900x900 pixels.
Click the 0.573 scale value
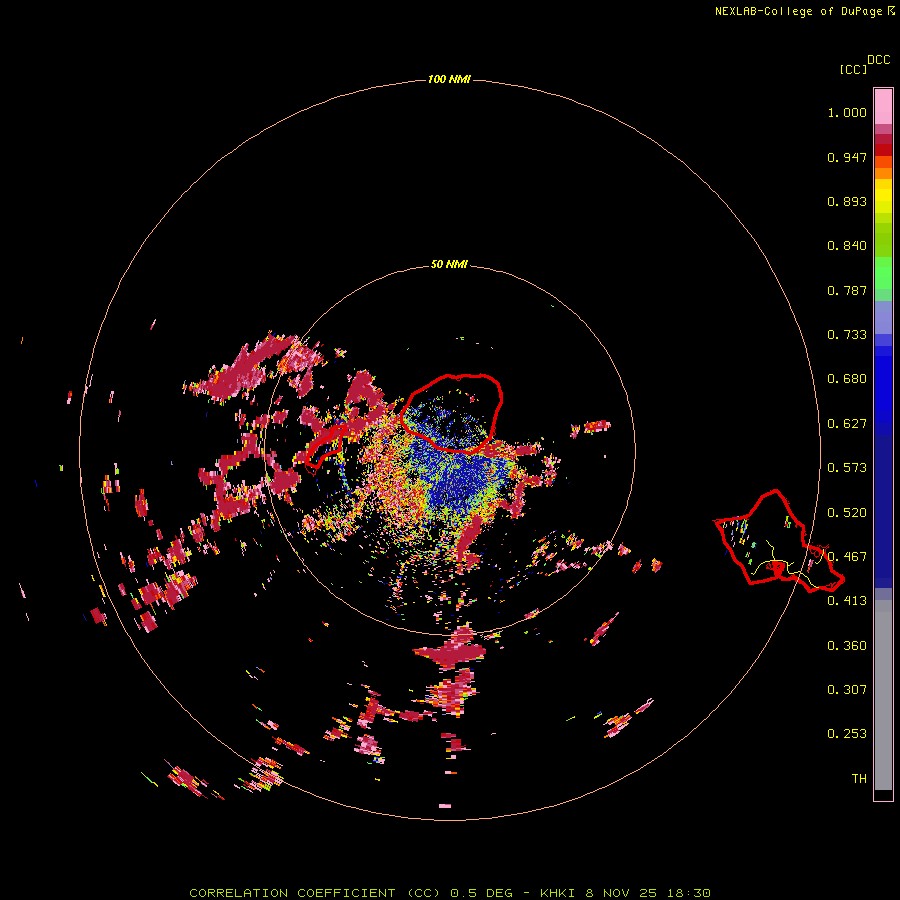click(x=847, y=468)
